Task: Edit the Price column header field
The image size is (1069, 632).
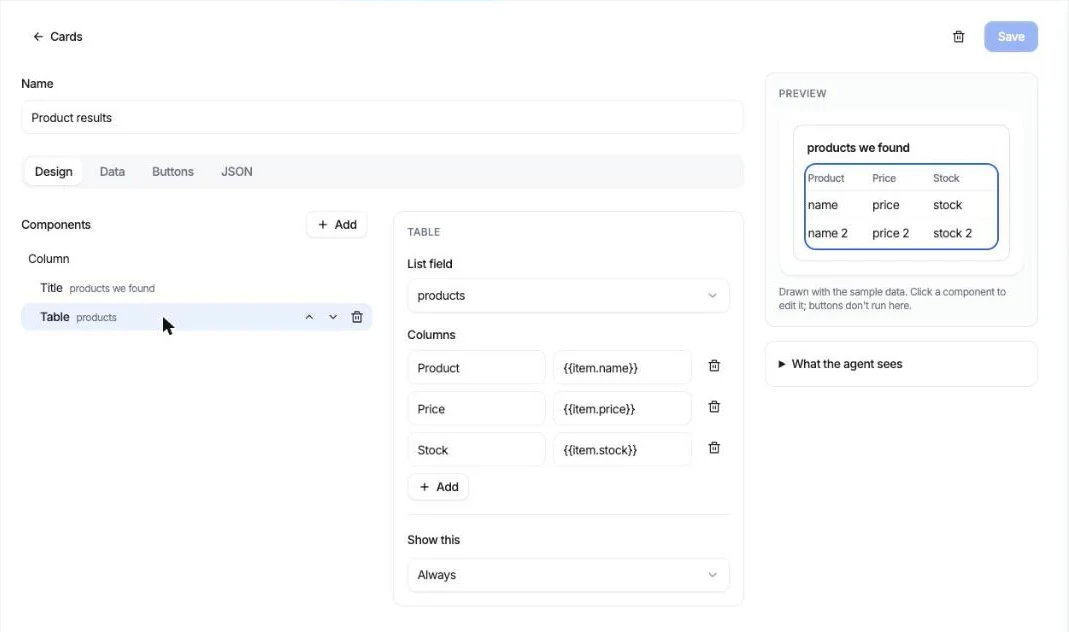Action: [x=476, y=409]
